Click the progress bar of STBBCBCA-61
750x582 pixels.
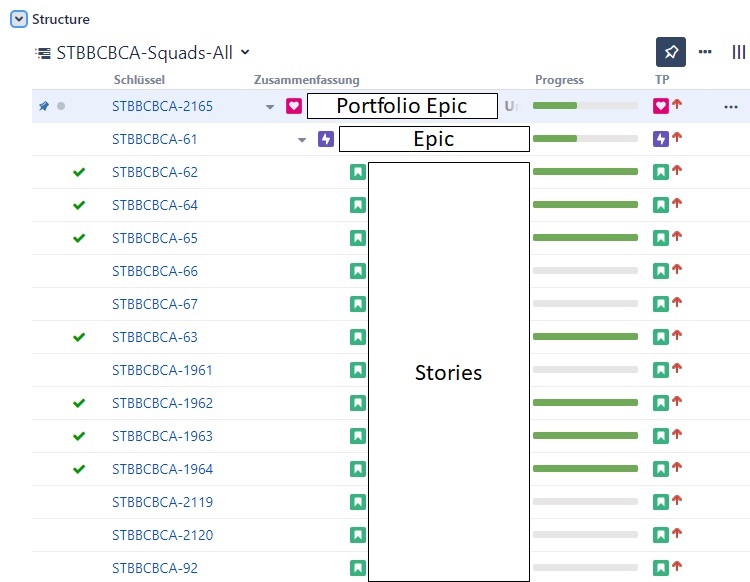(585, 139)
